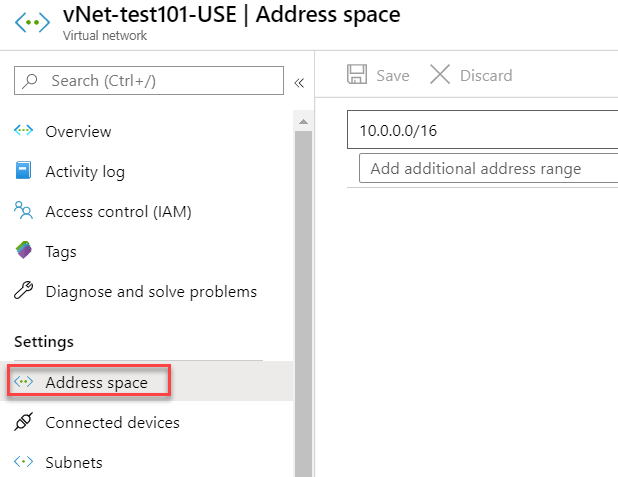Screen dimensions: 618x477
Task: Click the Diagnose wrench icon
Action: [x=24, y=291]
